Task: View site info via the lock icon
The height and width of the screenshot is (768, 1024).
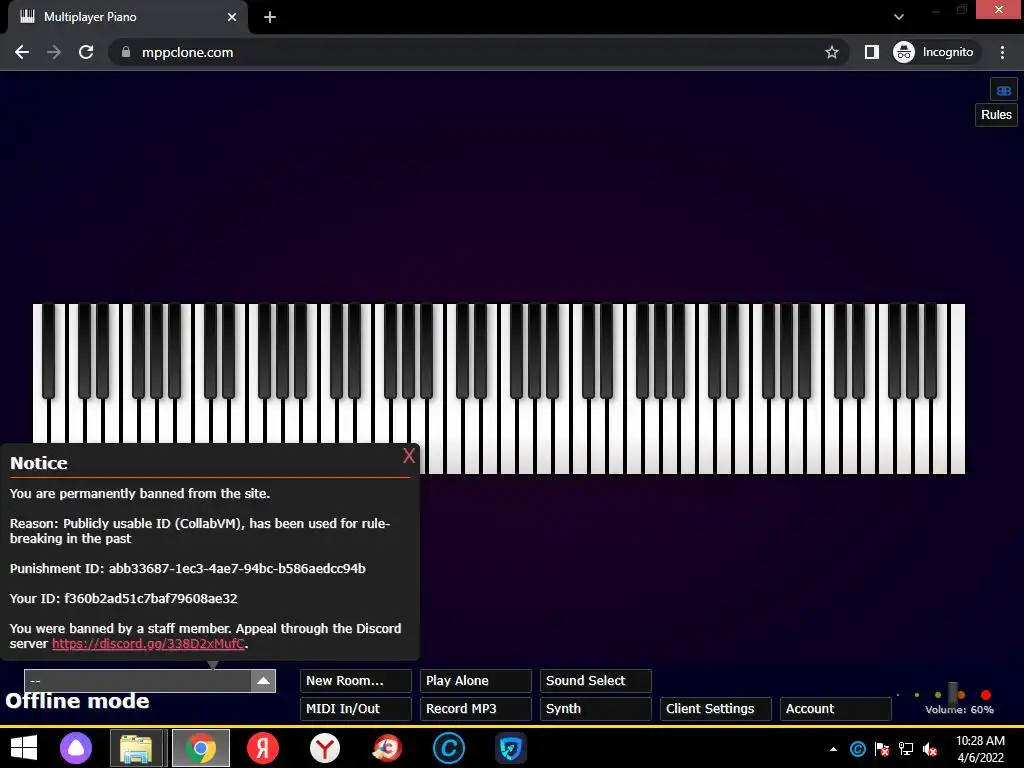Action: tap(126, 52)
